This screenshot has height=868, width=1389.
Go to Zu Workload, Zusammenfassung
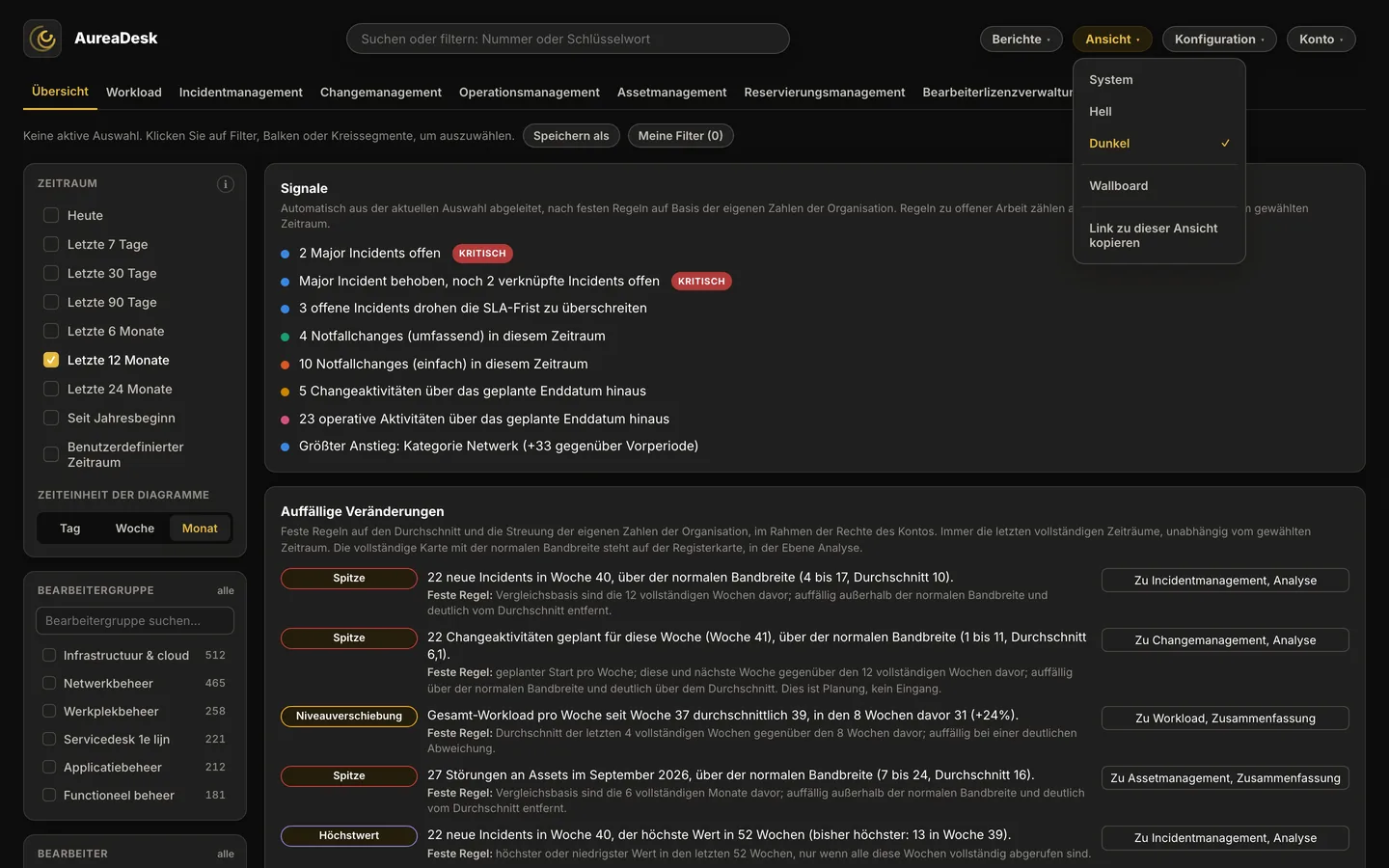tap(1225, 719)
